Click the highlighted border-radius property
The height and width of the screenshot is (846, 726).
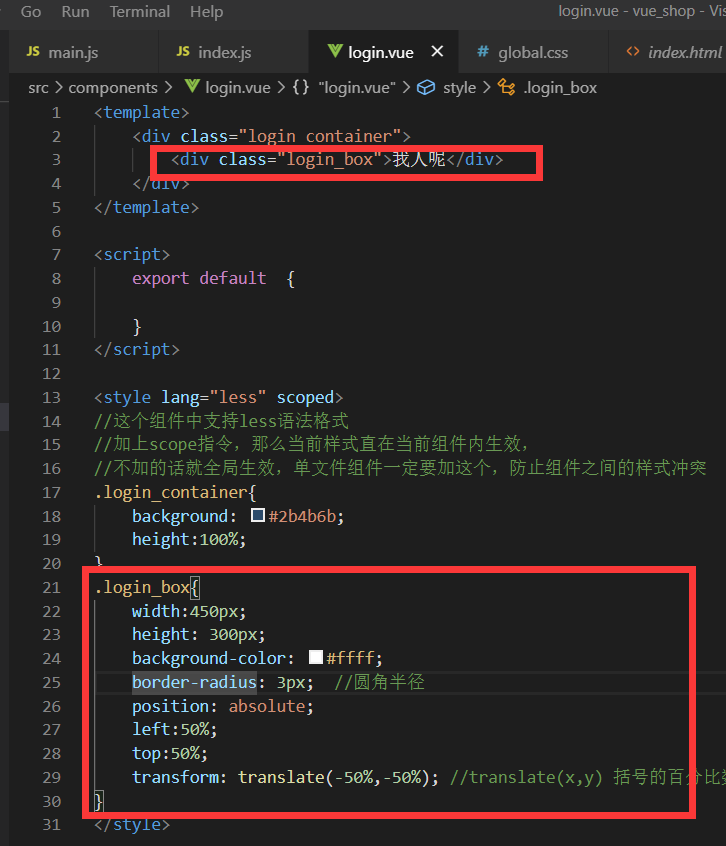coord(195,682)
